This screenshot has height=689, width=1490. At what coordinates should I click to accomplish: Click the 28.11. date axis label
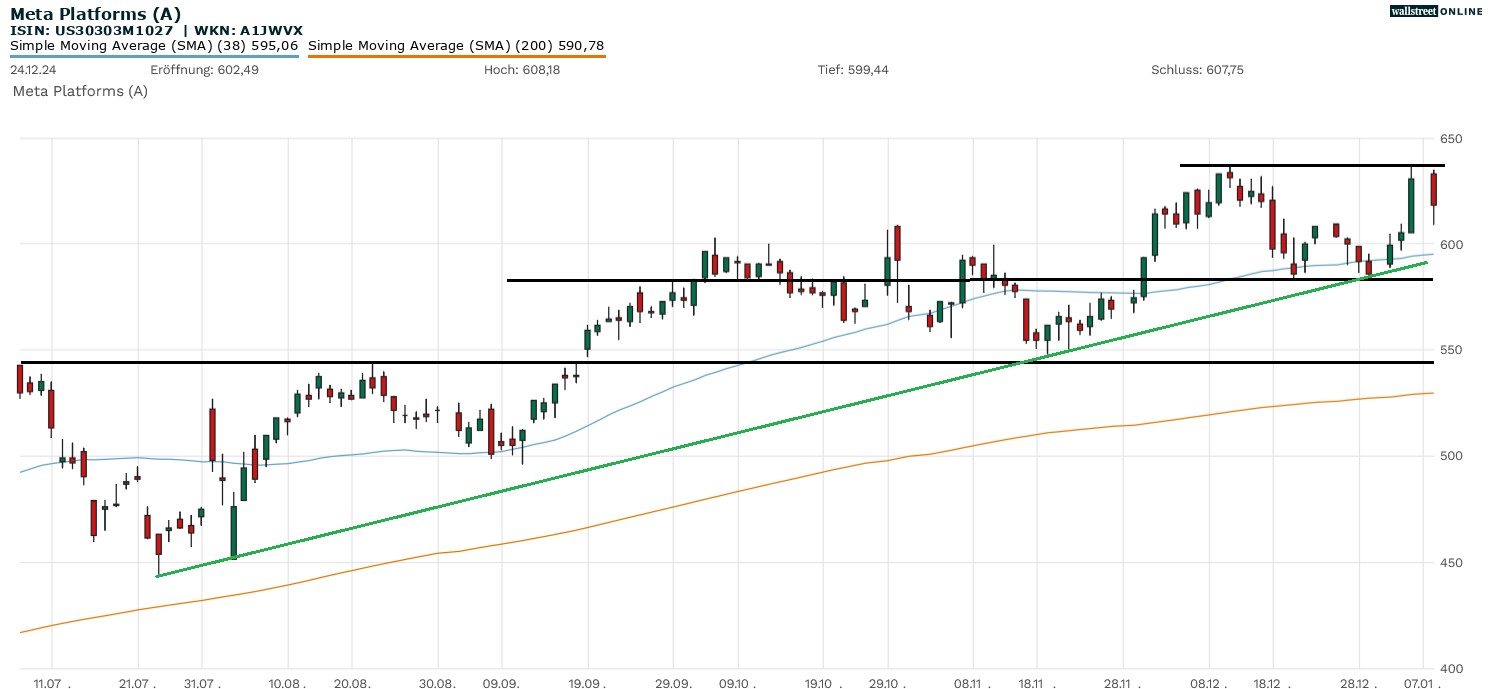pyautogui.click(x=1124, y=683)
